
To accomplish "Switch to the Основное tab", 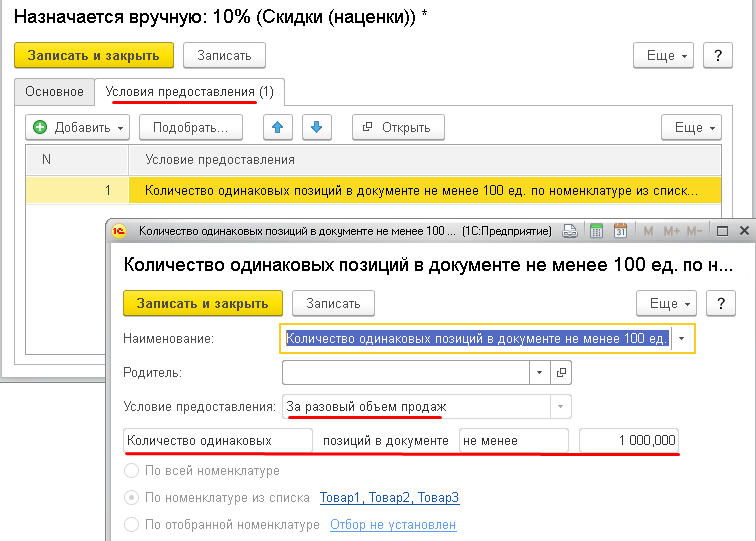I will 55,92.
